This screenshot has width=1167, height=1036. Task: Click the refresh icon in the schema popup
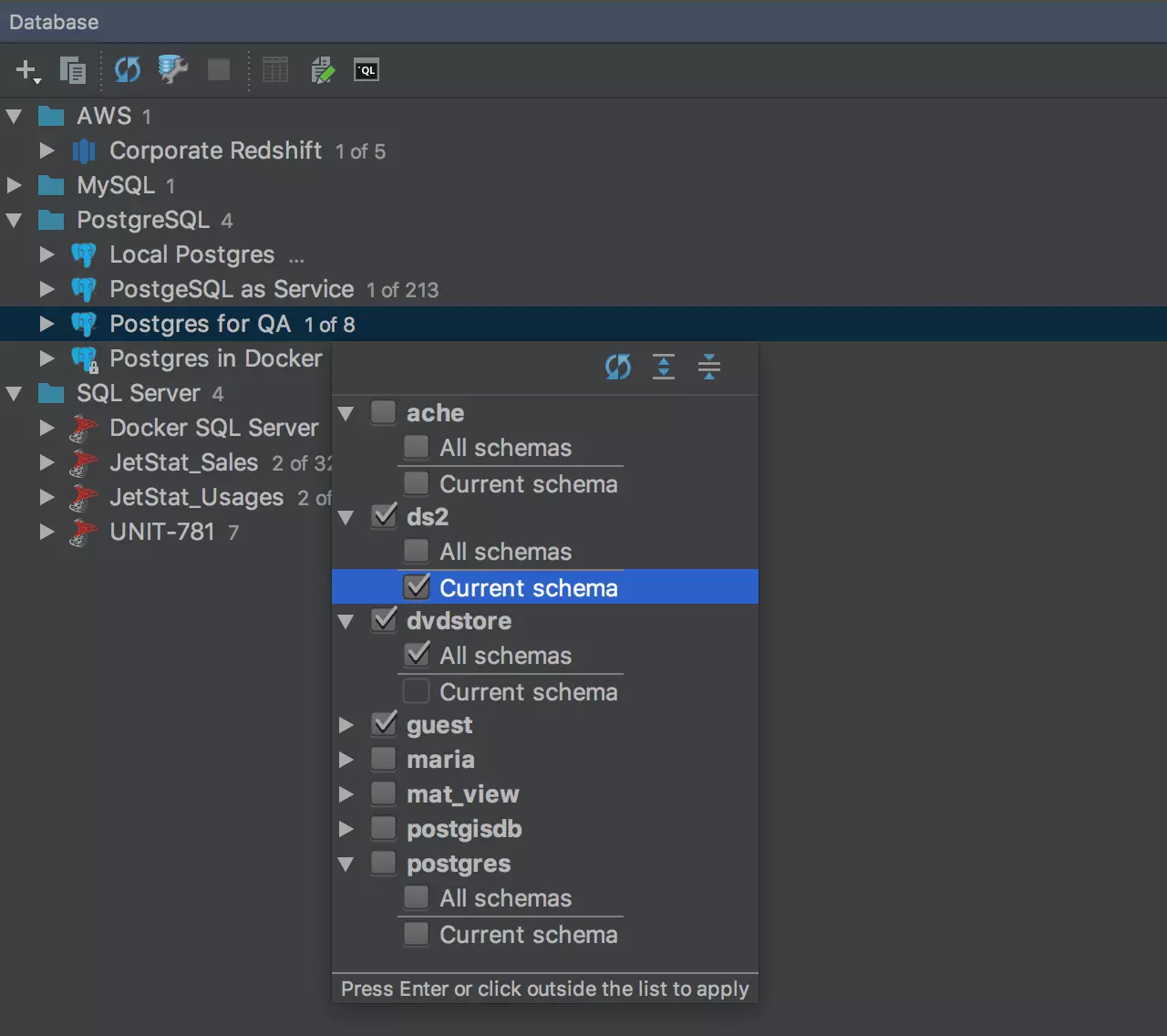coord(618,368)
